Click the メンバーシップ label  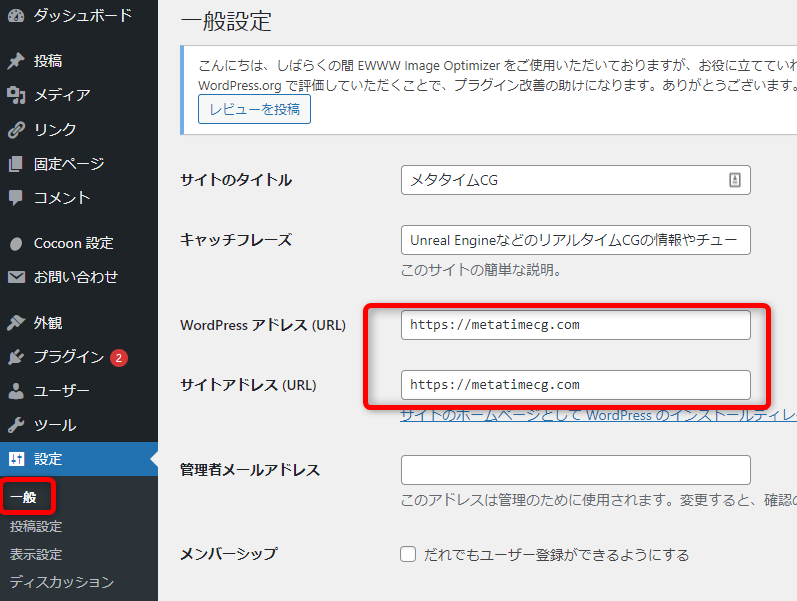coord(229,554)
